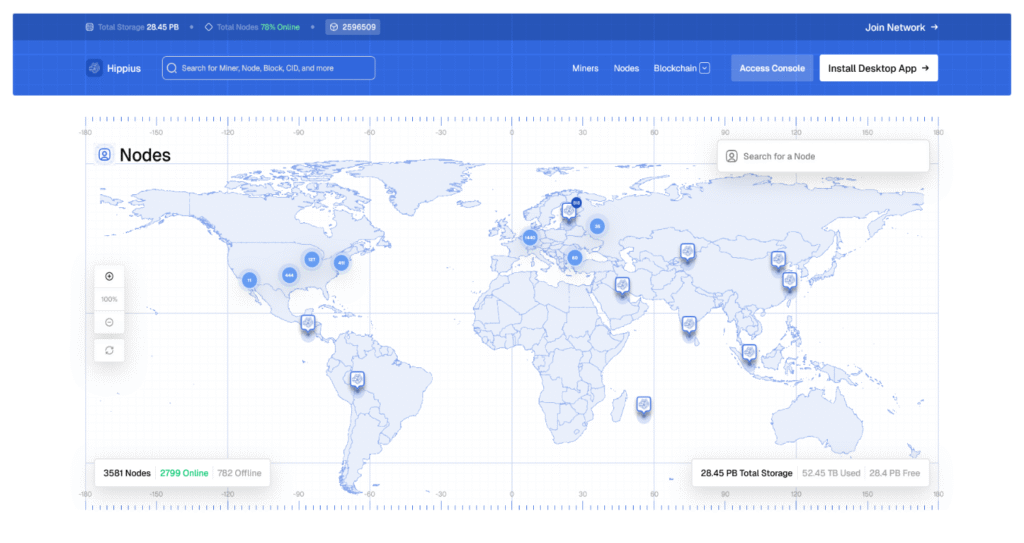Open the Miners menu item
The image size is (1024, 543).
coord(585,68)
